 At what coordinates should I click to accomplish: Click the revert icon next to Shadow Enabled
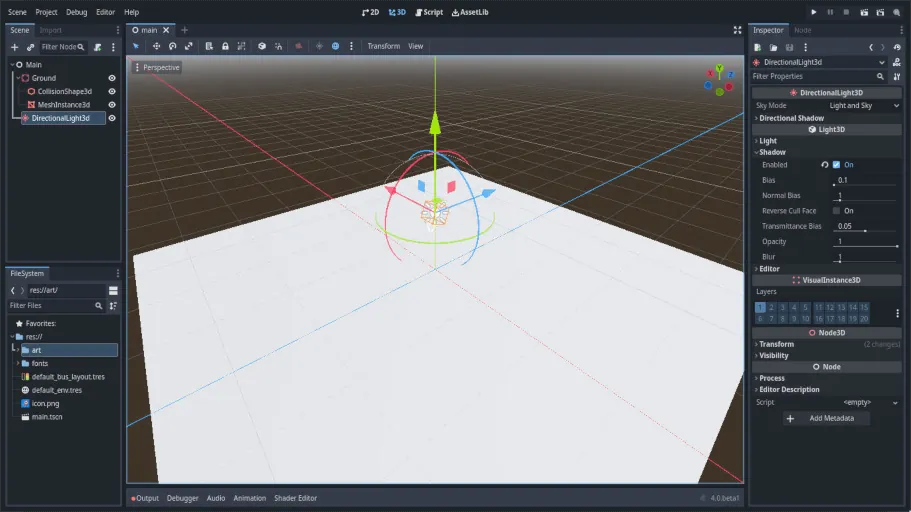pos(824,164)
